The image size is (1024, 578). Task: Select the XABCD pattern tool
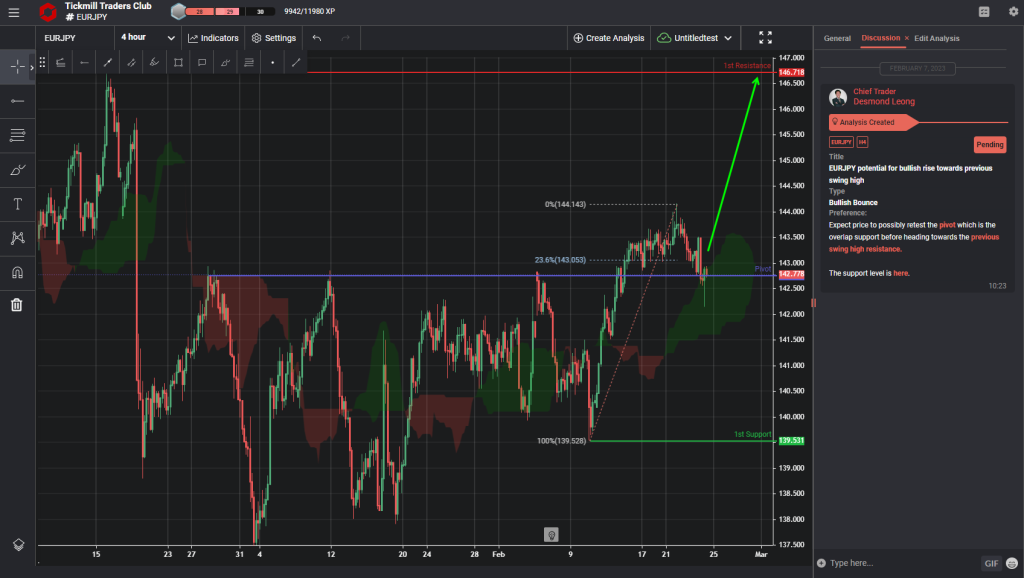16,238
